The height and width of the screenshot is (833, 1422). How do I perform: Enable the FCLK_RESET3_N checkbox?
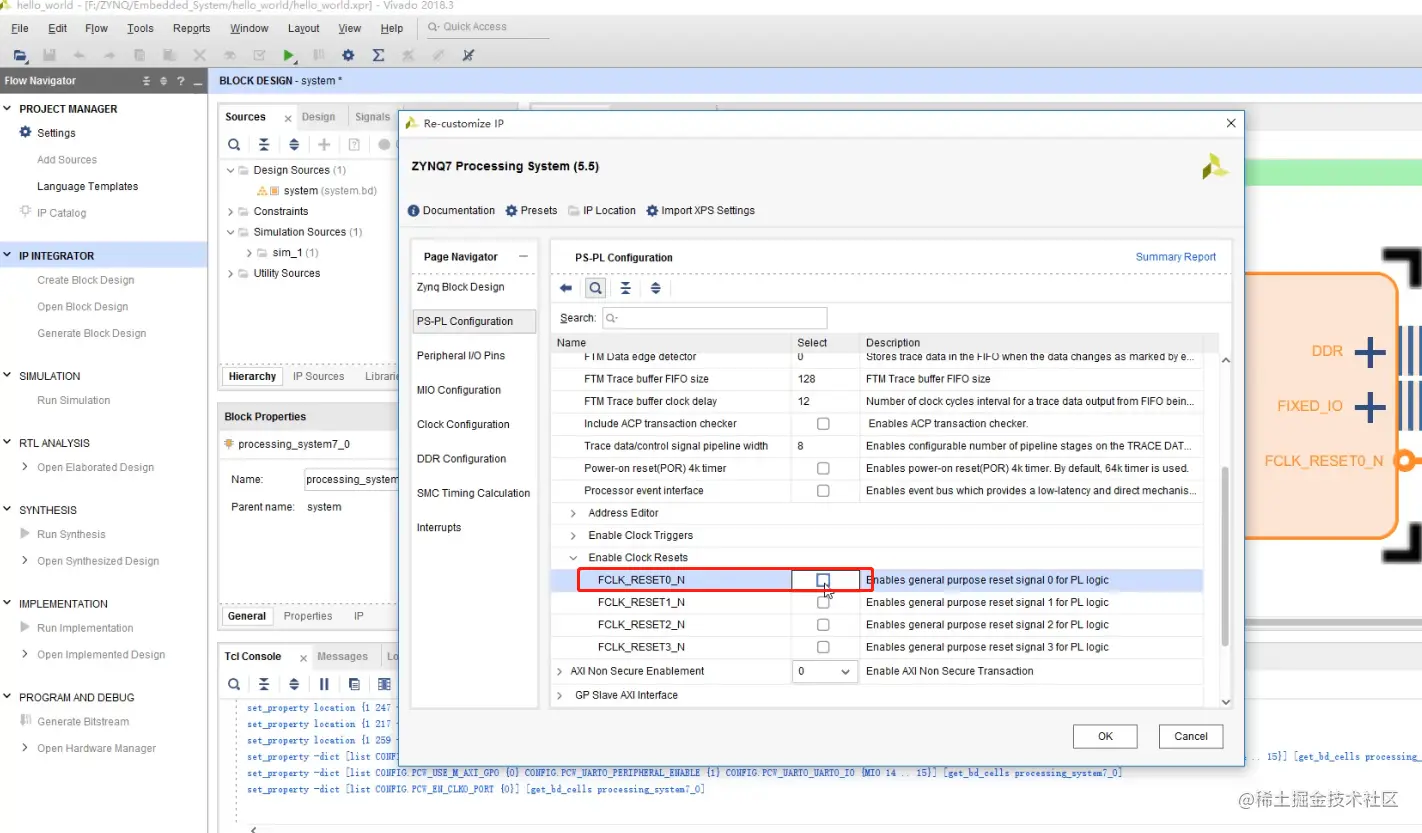click(823, 647)
